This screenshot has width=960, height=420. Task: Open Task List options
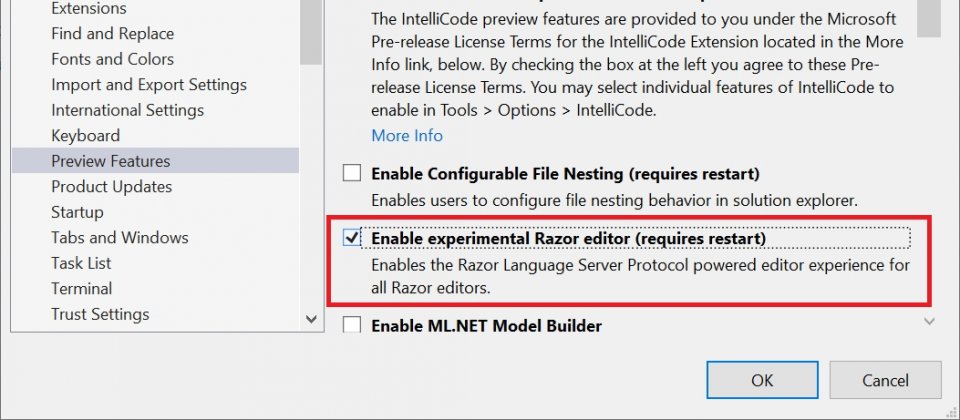click(x=81, y=263)
